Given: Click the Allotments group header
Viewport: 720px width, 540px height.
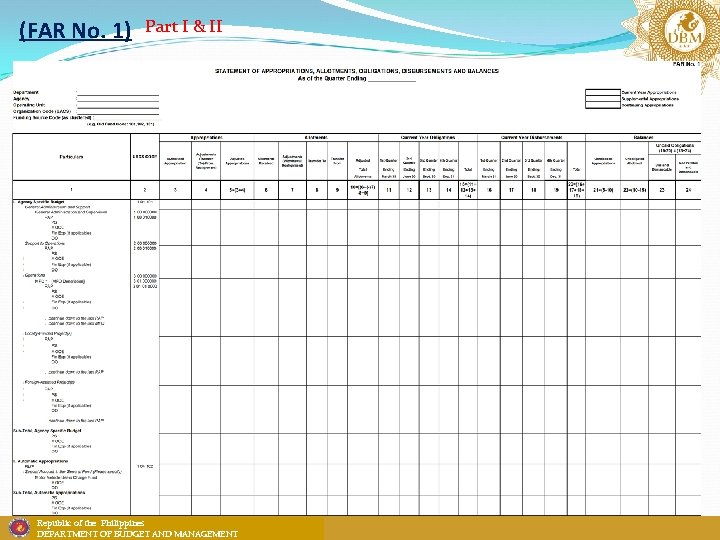Looking at the screenshot, I should (x=316, y=138).
